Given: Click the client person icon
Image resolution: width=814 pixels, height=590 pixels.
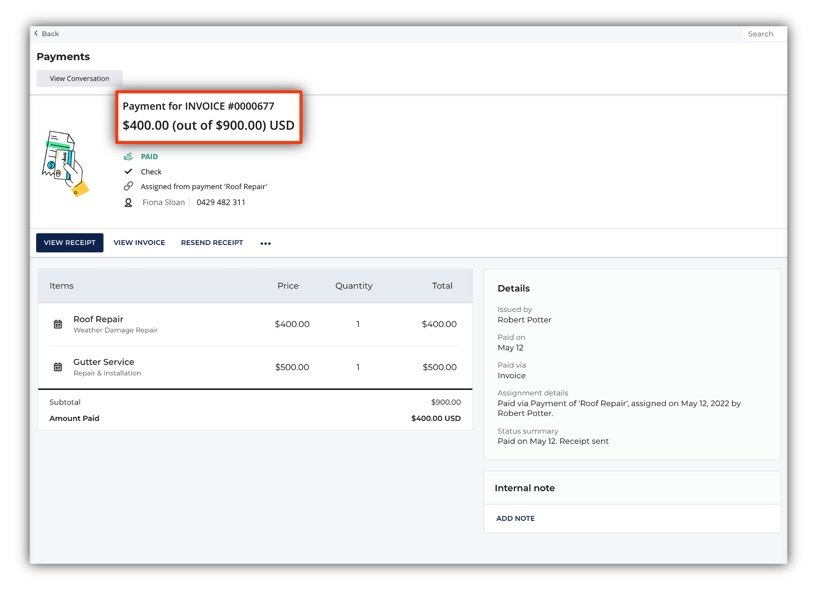Looking at the screenshot, I should (128, 202).
